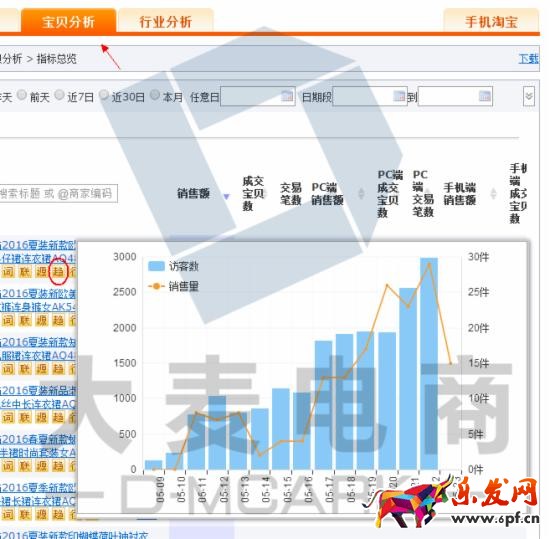Image resolution: width=550 pixels, height=539 pixels.
Task: Switch to the 手机淘宝 tab
Action: pos(491,21)
